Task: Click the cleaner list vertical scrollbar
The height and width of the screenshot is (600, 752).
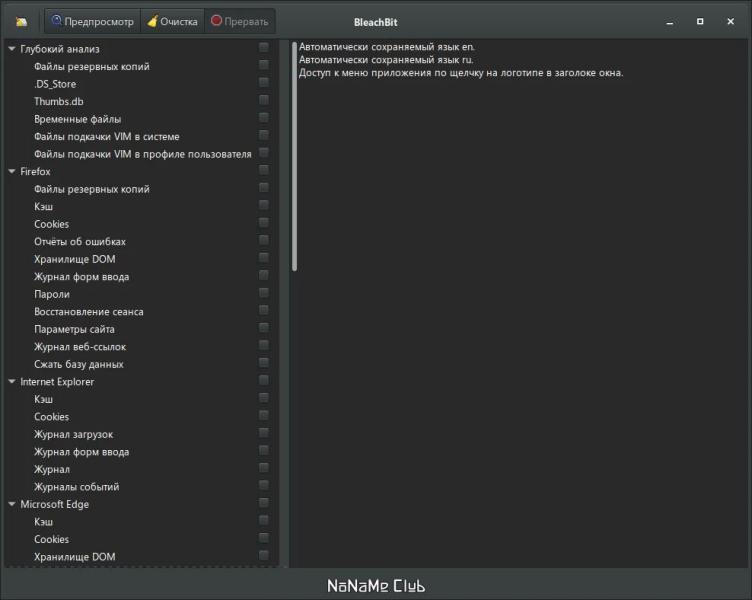Action: pos(294,157)
